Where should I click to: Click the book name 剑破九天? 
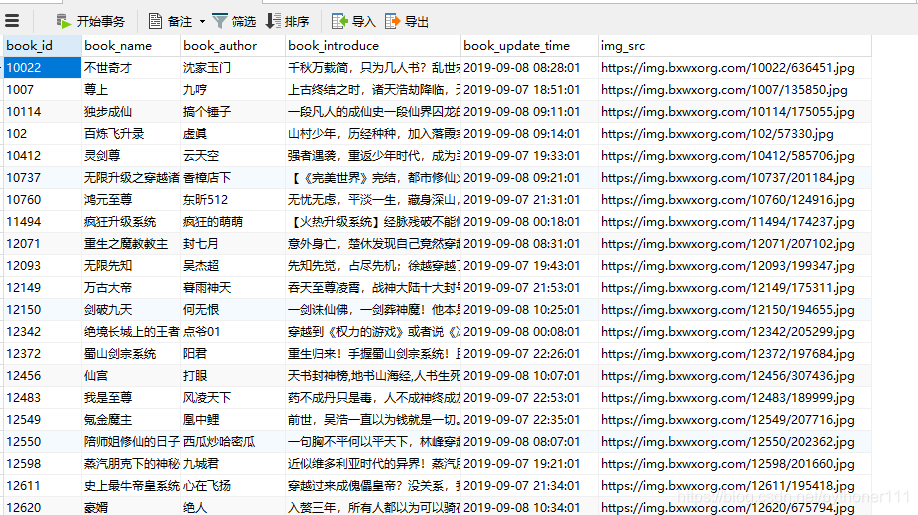click(x=108, y=310)
